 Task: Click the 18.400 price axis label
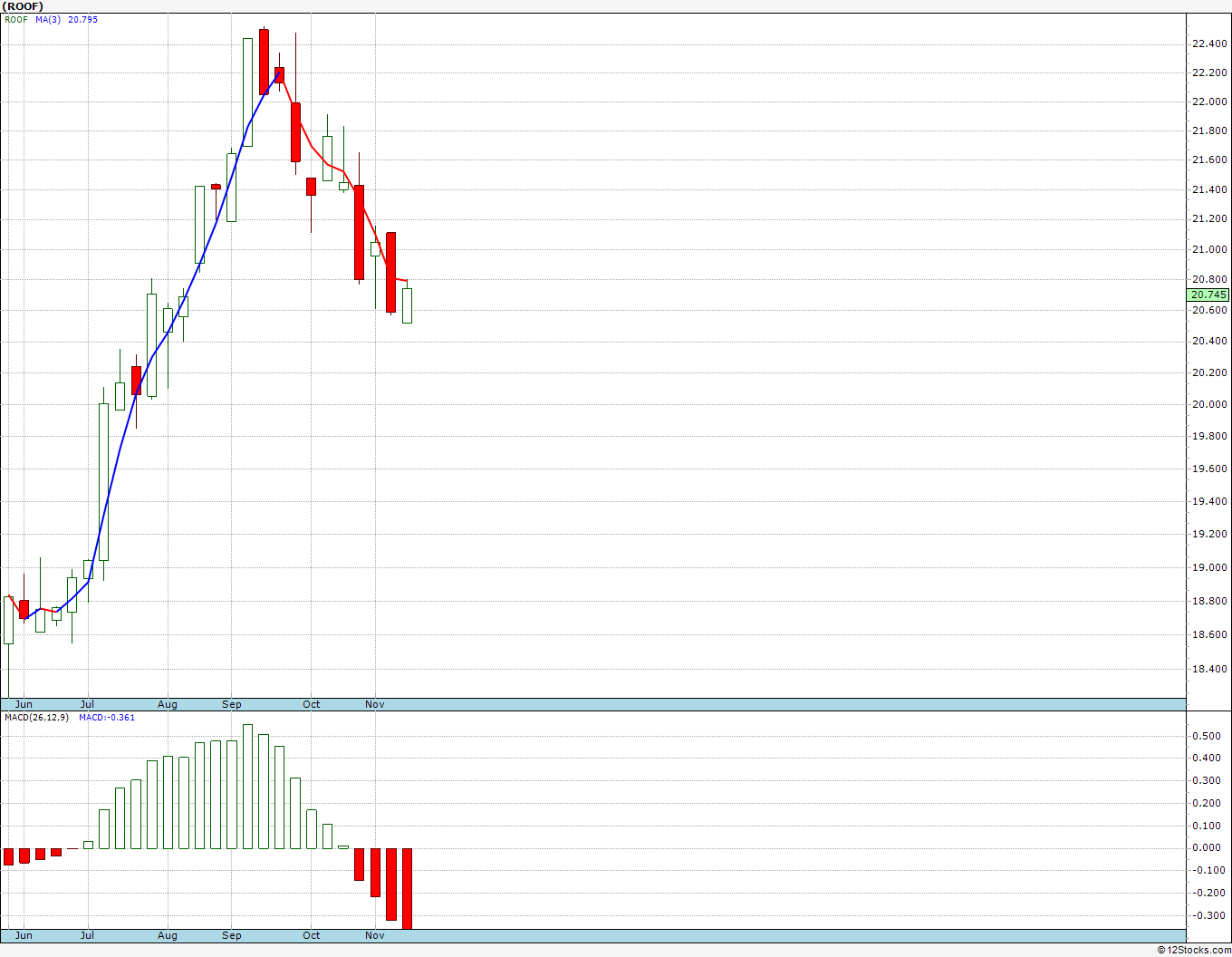point(1209,669)
